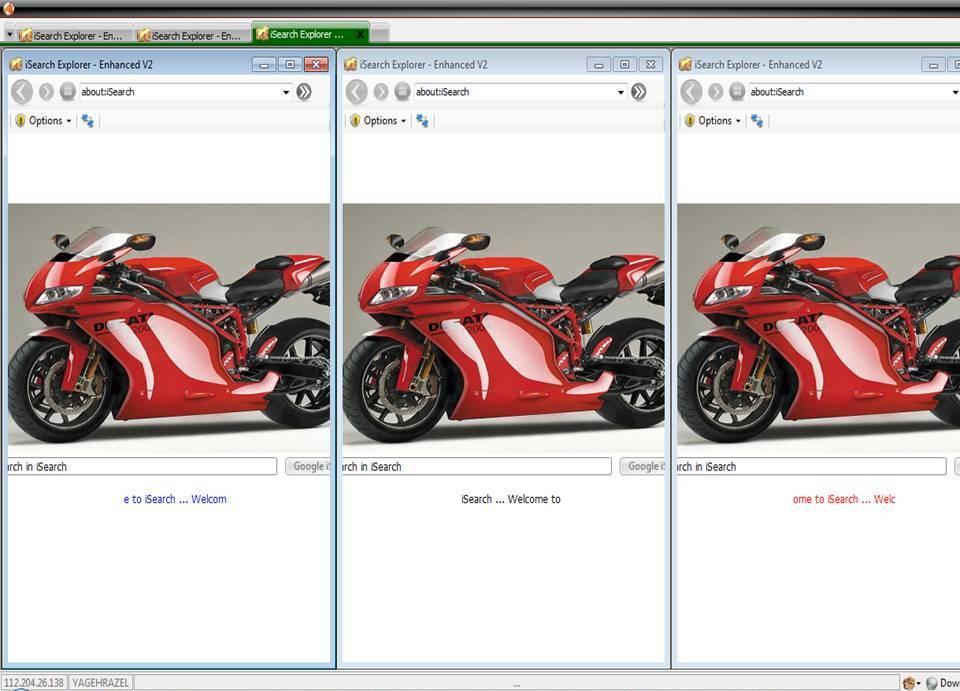Click the Back arrow in the left window
Viewport: 960px width, 691px height.
22,92
